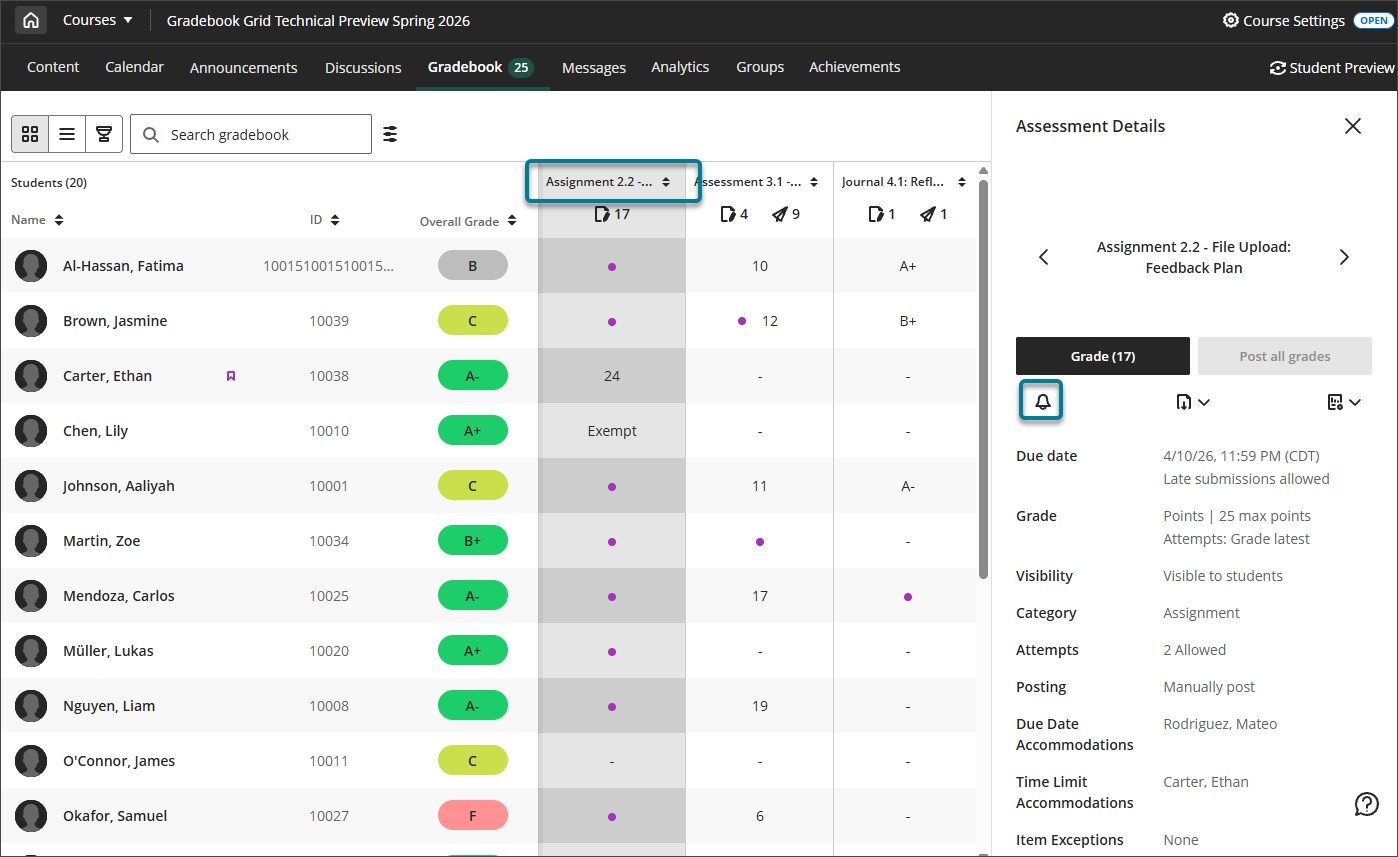Open the Messages tab

[594, 68]
